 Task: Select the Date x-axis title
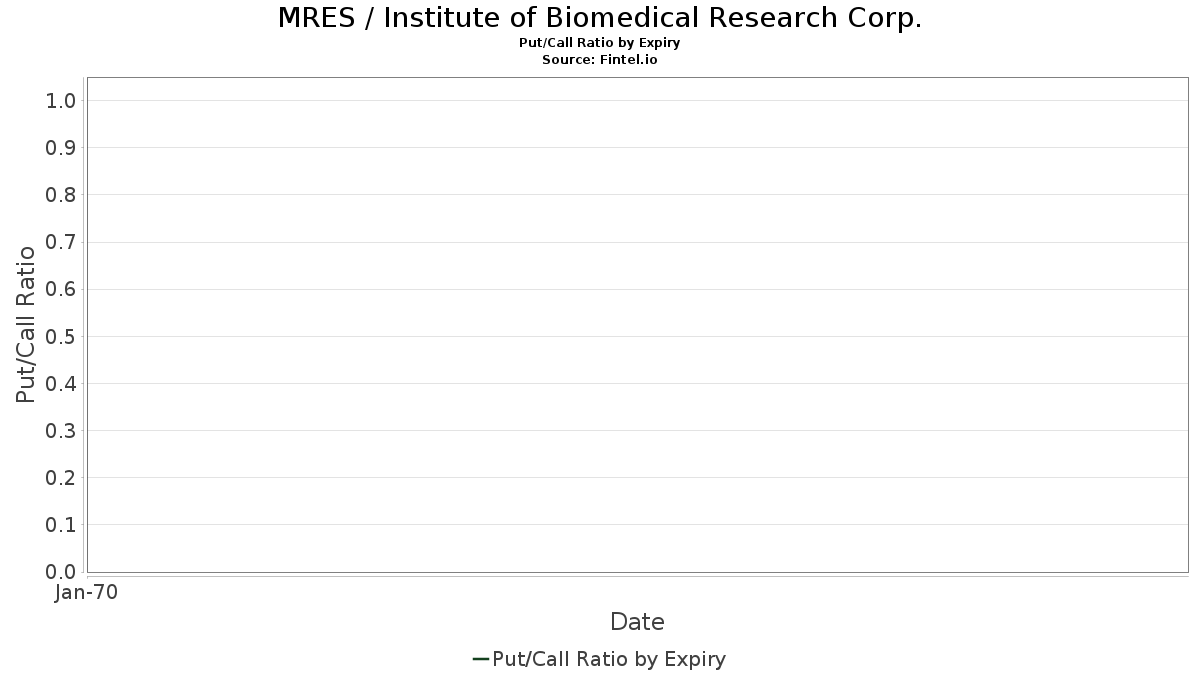(637, 622)
